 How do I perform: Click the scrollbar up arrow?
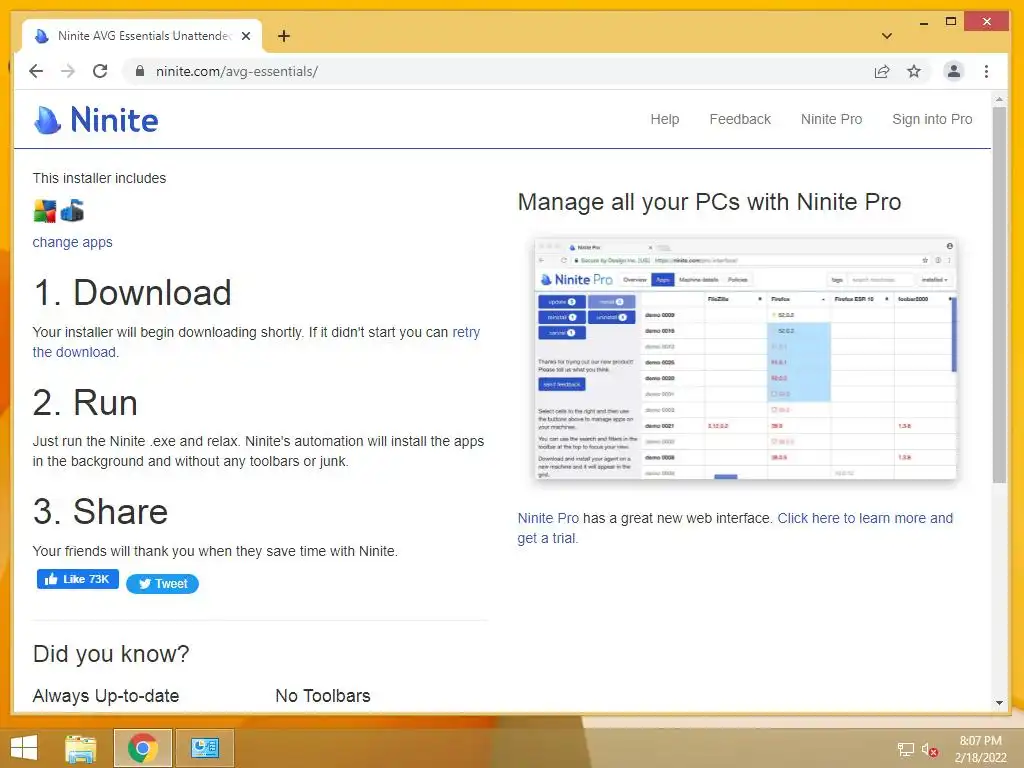pos(999,99)
